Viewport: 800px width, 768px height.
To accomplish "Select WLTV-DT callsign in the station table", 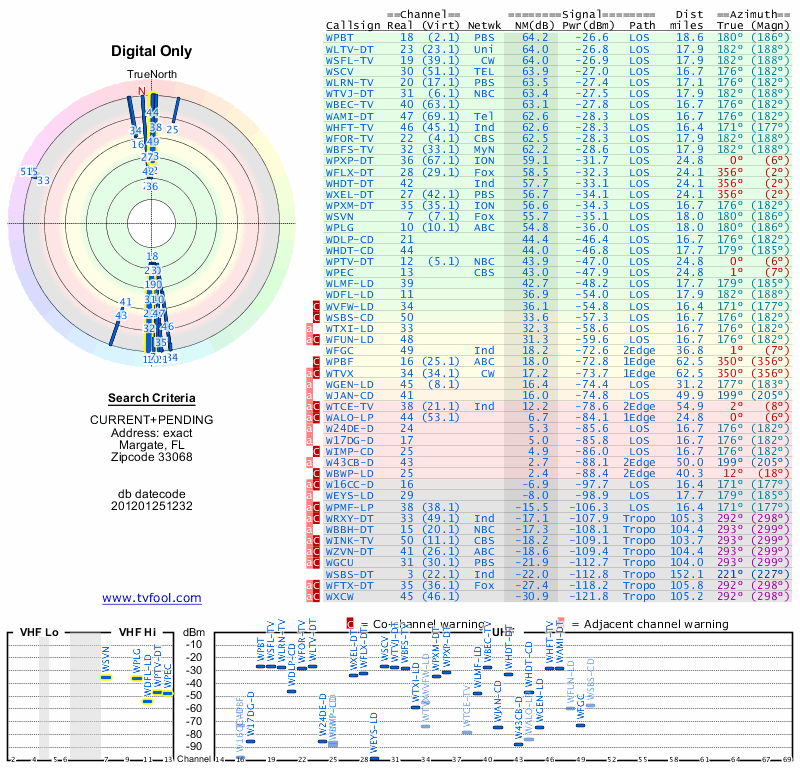I will (349, 49).
